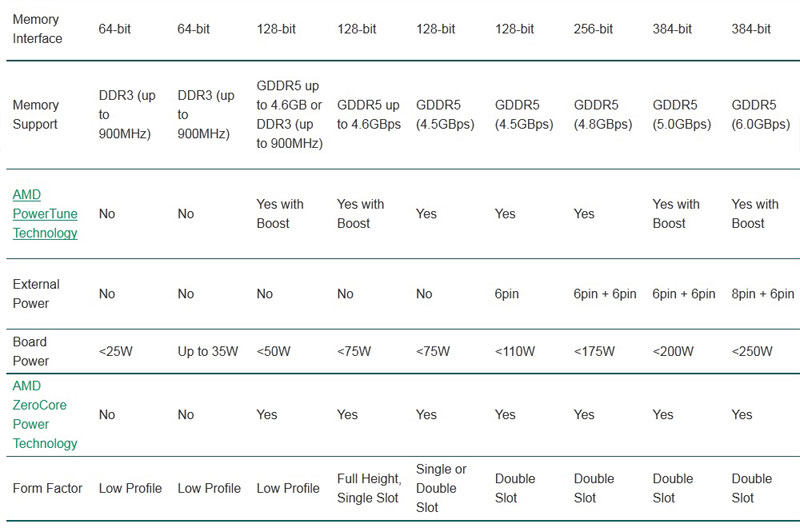Click the Full Height, Single Slot cell

tap(369, 488)
